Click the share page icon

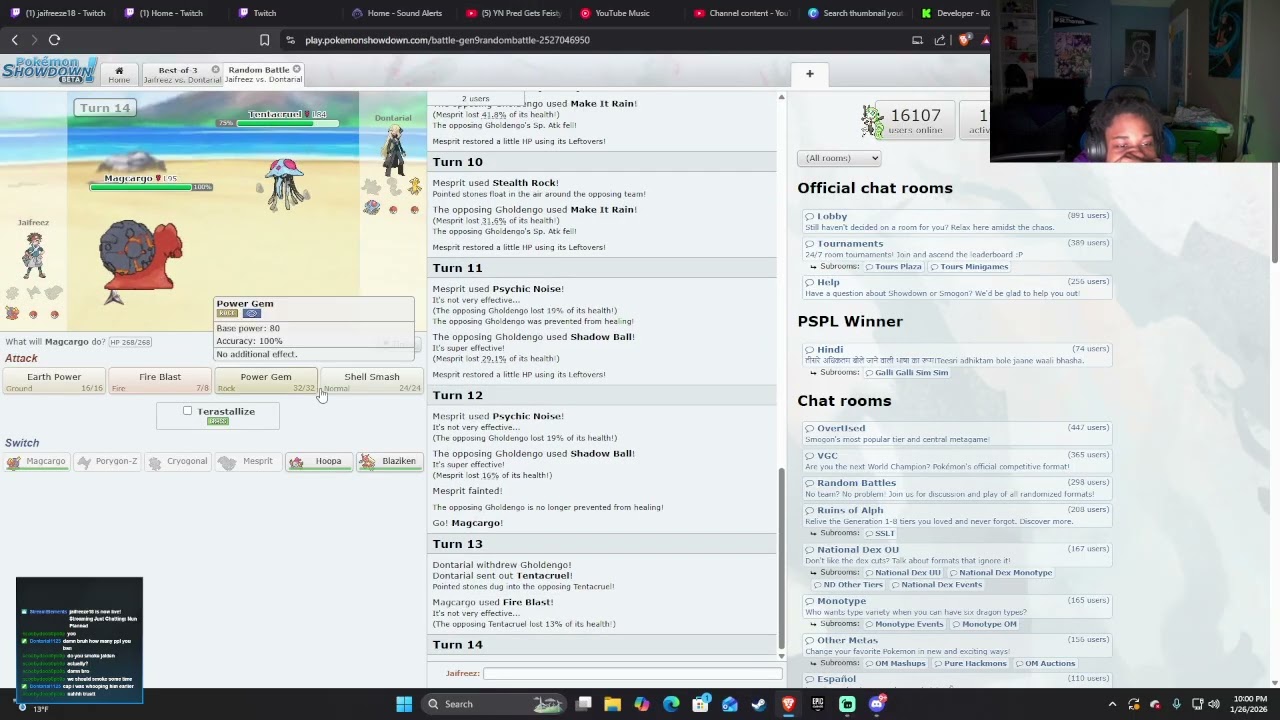(940, 40)
